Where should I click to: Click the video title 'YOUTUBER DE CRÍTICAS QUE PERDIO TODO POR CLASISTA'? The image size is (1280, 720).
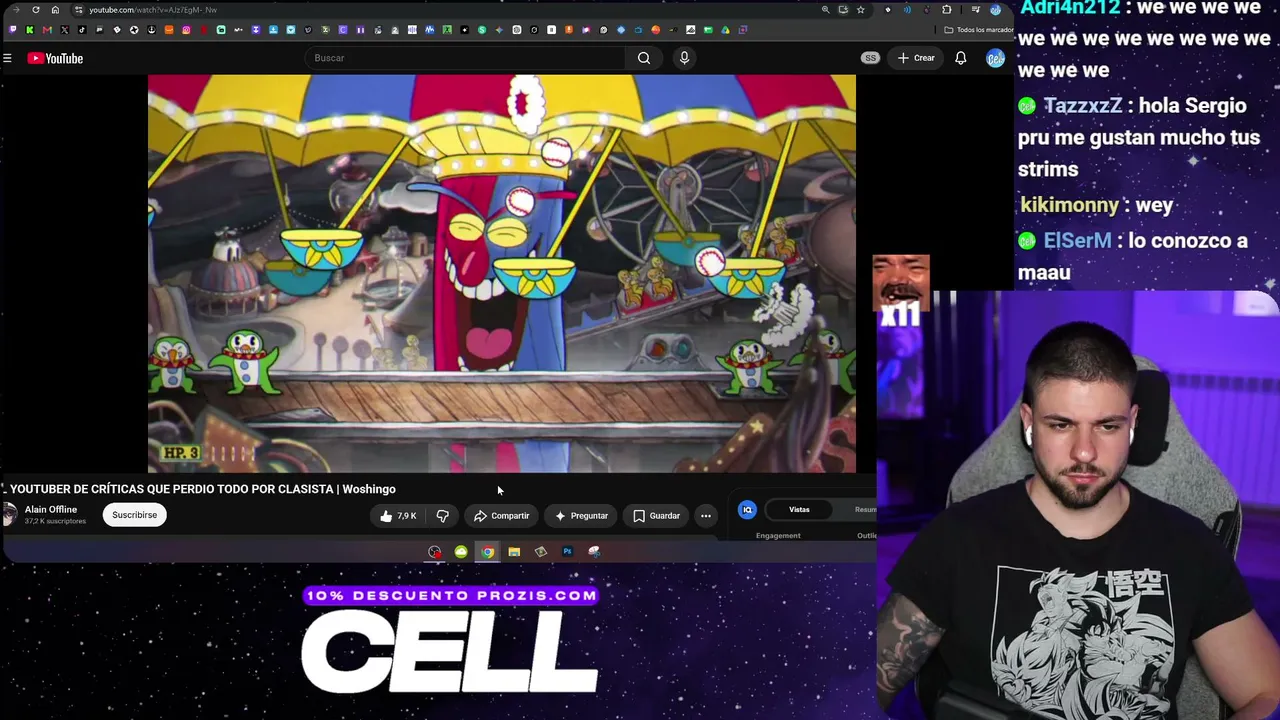[x=172, y=489]
